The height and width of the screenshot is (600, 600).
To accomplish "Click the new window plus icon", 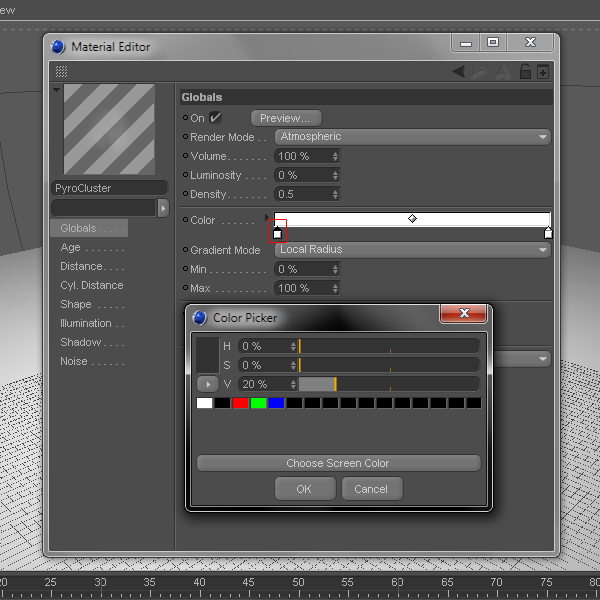I will coord(543,72).
